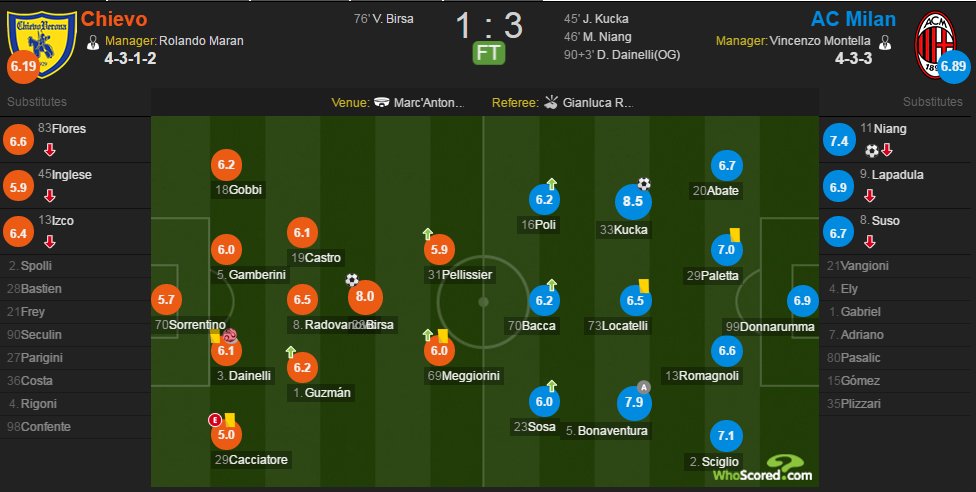The width and height of the screenshot is (976, 492).
Task: Click the yellow card icon beside Paletta
Action: (734, 234)
